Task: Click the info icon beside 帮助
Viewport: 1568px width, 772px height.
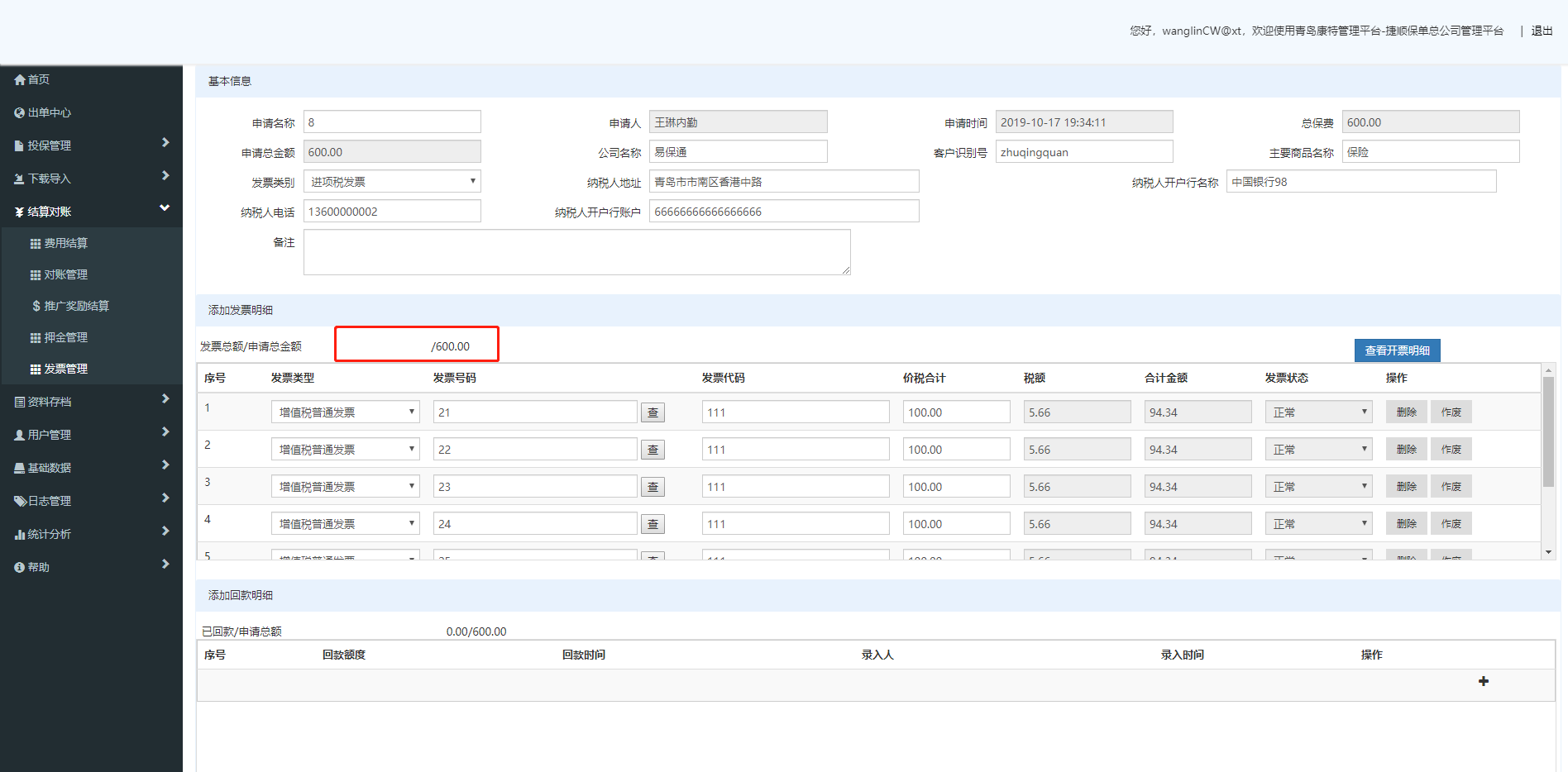Action: 20,568
